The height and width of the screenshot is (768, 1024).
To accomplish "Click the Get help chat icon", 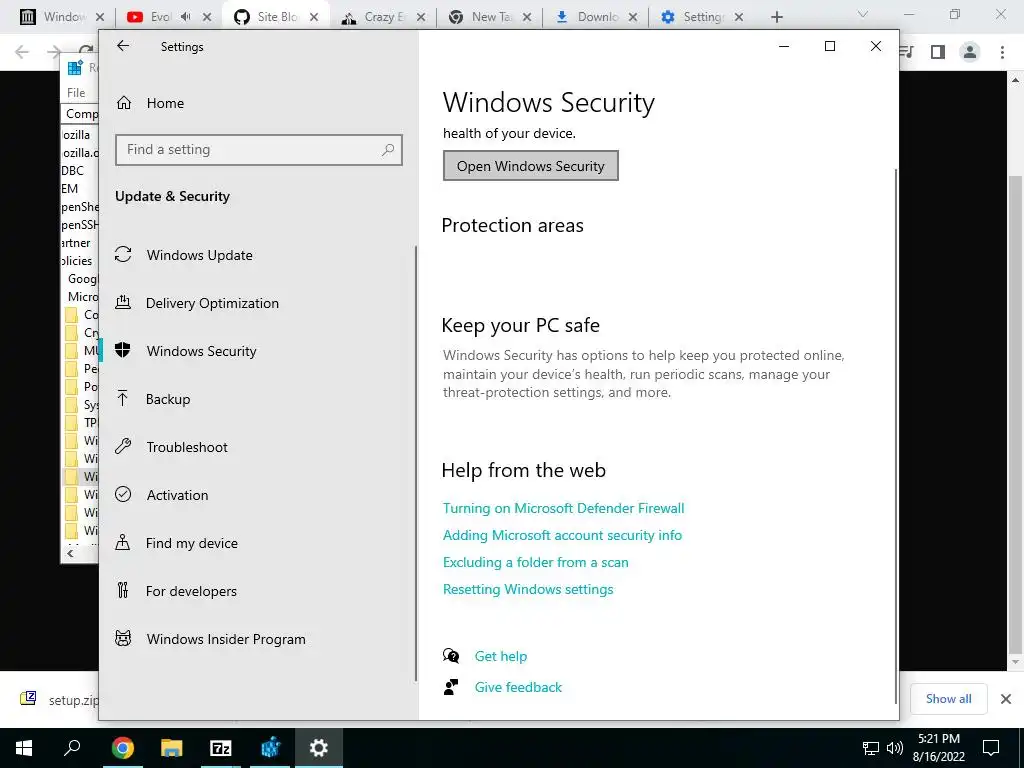I will tap(451, 656).
